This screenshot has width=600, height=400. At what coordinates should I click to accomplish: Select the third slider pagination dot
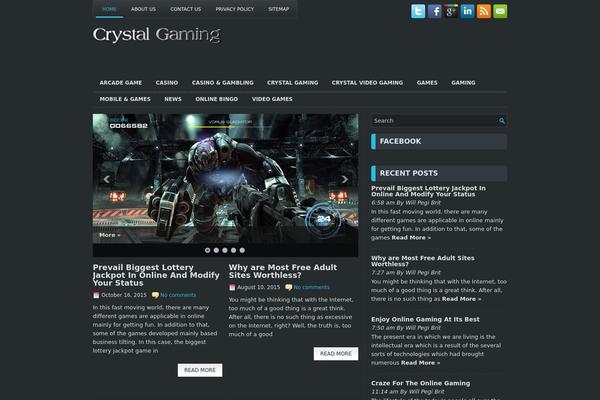pyautogui.click(x=225, y=250)
